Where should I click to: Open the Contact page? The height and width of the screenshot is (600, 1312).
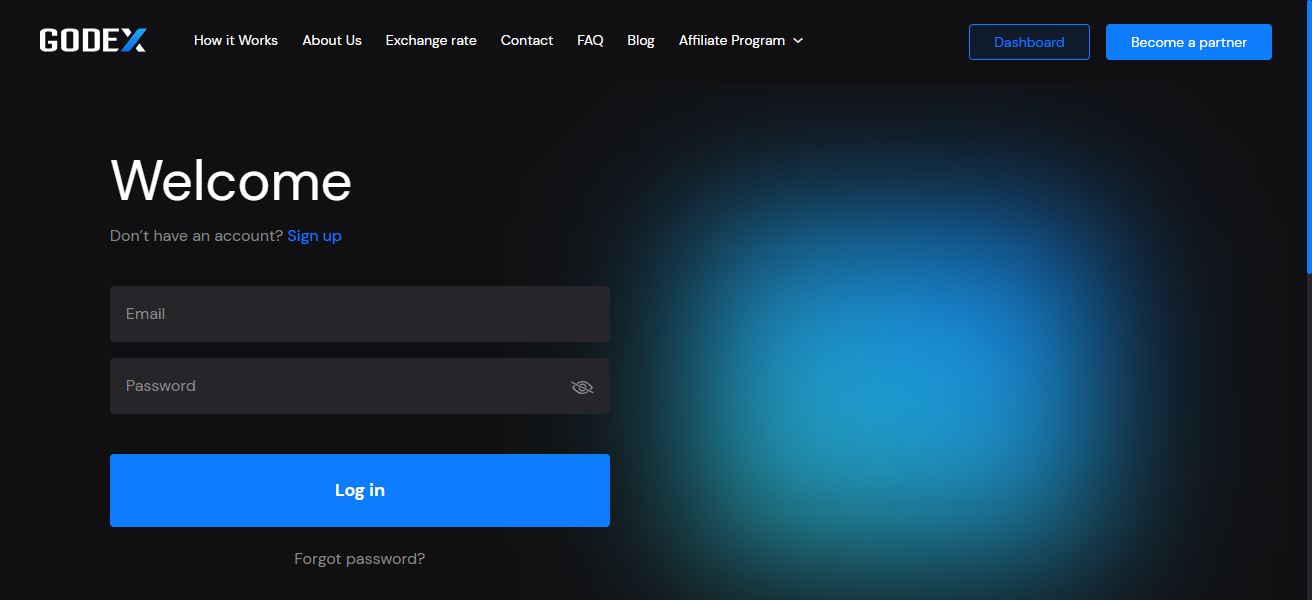tap(527, 41)
